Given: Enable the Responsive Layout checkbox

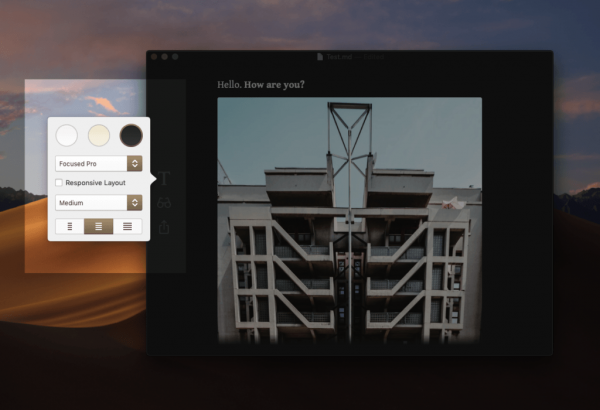Looking at the screenshot, I should [x=59, y=183].
